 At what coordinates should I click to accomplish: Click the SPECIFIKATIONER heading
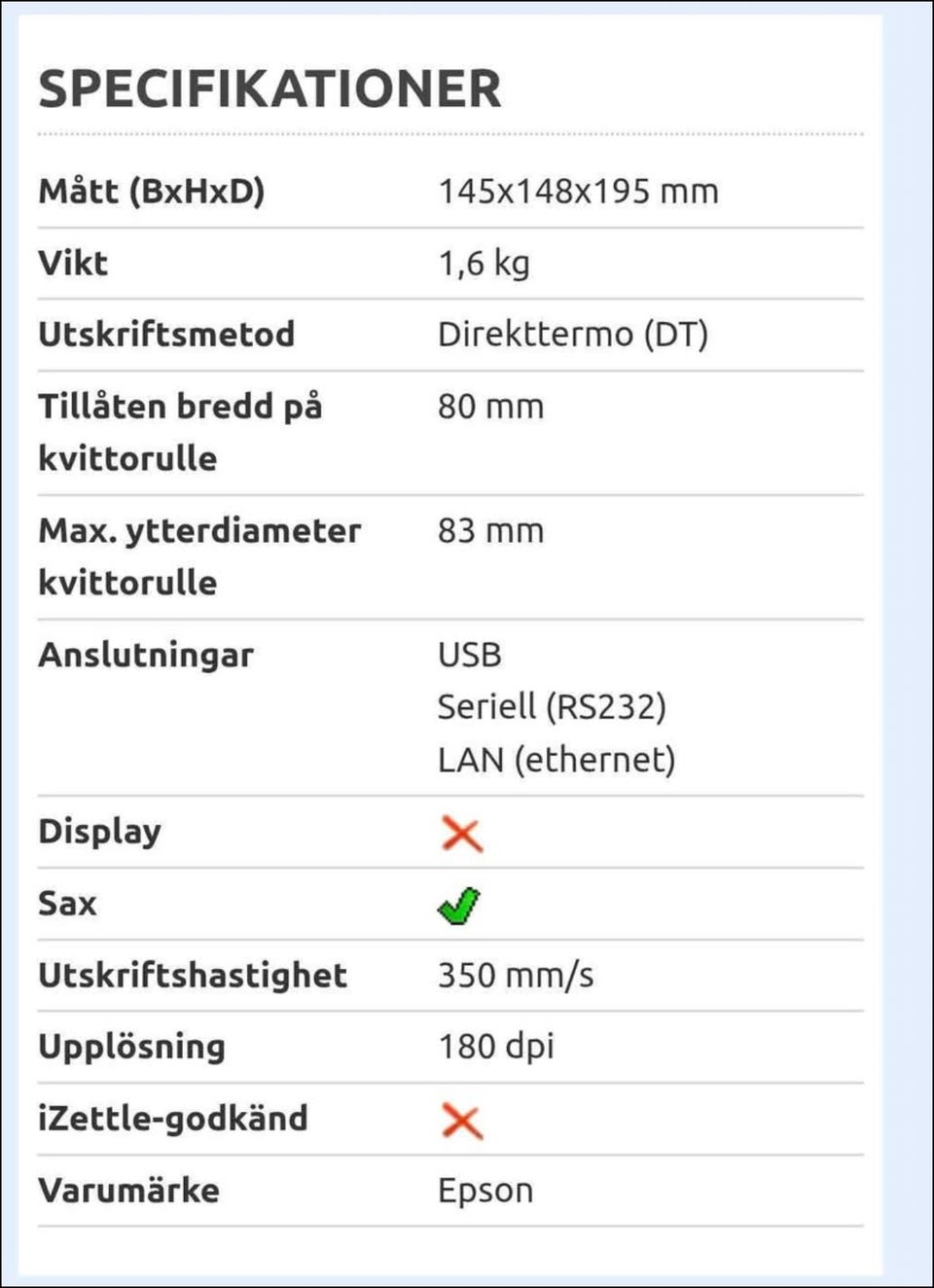(269, 89)
